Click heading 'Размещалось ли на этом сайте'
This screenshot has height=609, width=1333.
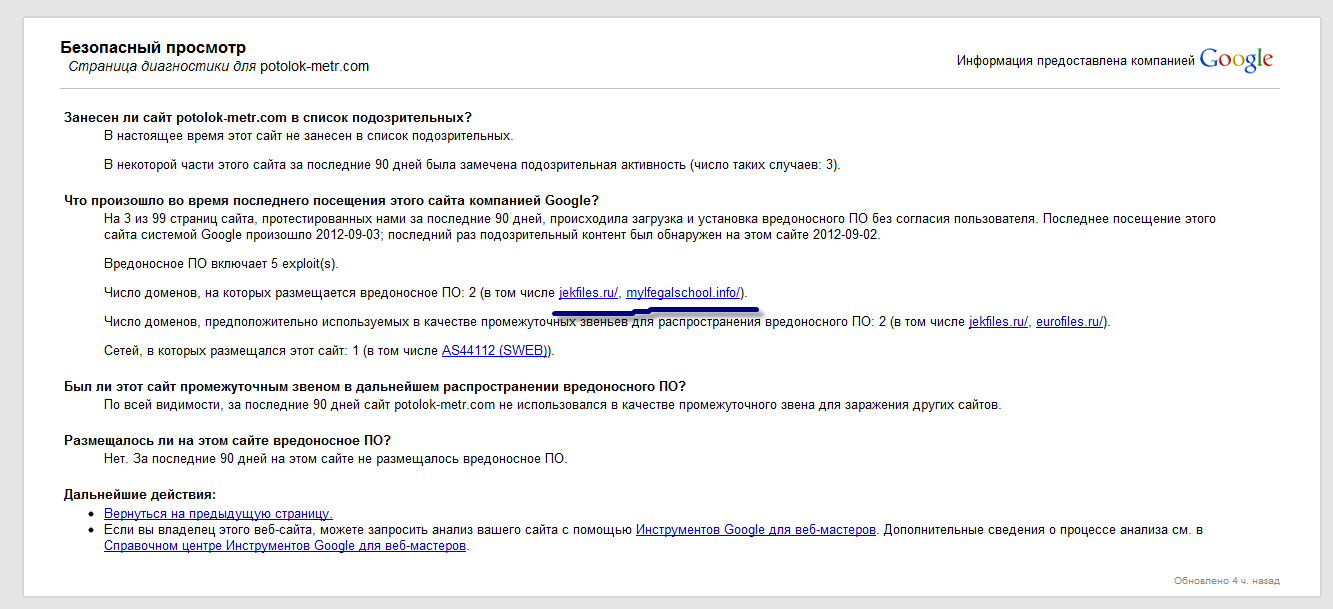pyautogui.click(x=227, y=441)
